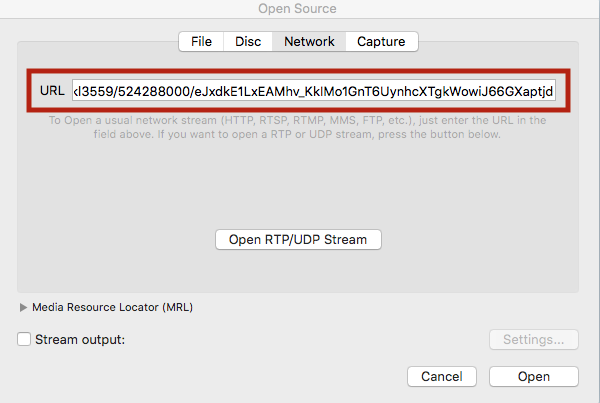Click the Settings... button

[x=533, y=339]
